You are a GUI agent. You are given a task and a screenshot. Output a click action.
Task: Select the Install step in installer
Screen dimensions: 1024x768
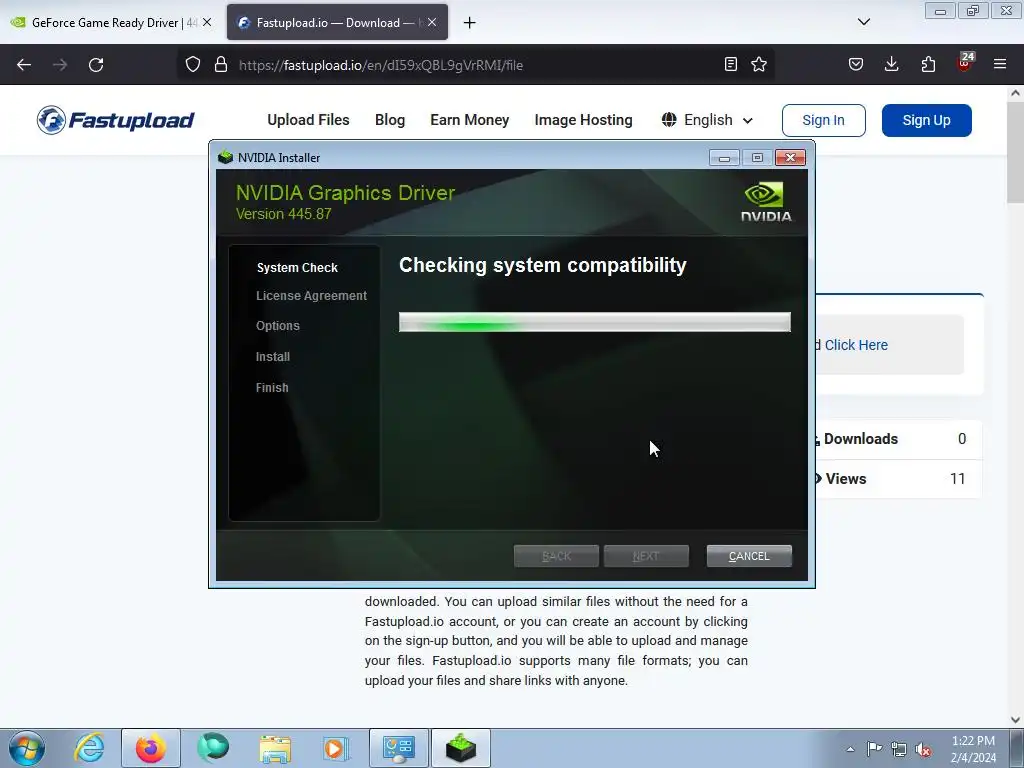click(273, 357)
